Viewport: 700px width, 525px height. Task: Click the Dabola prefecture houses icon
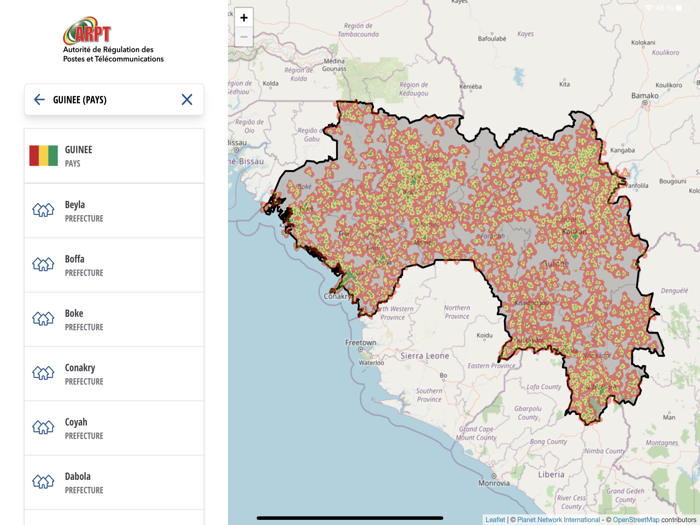(43, 482)
